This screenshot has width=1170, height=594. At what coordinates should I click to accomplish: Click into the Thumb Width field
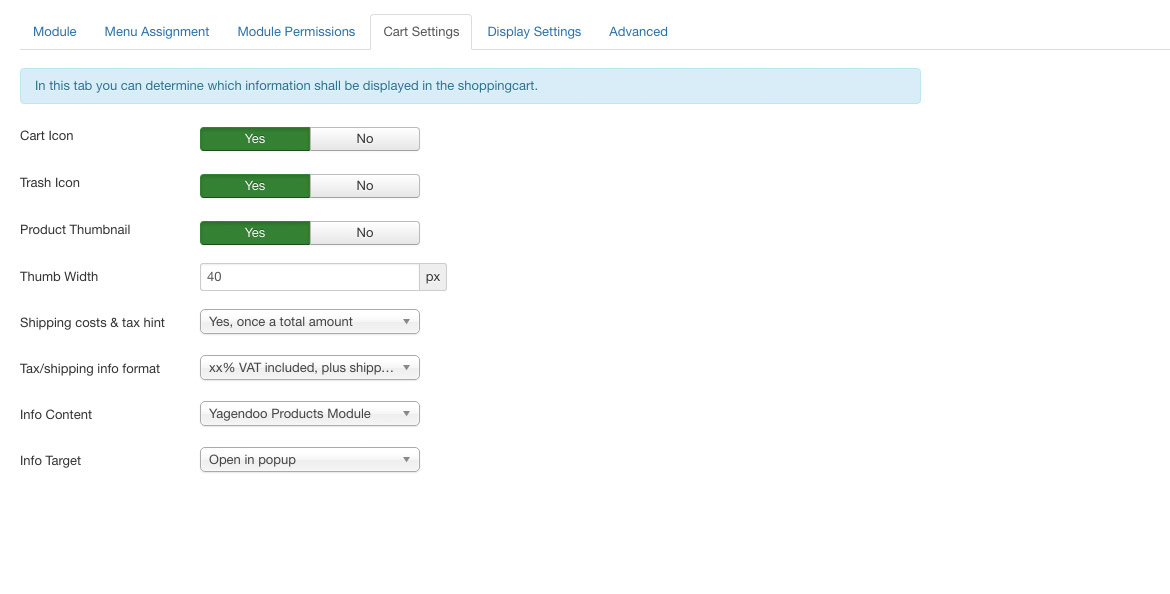(x=310, y=277)
